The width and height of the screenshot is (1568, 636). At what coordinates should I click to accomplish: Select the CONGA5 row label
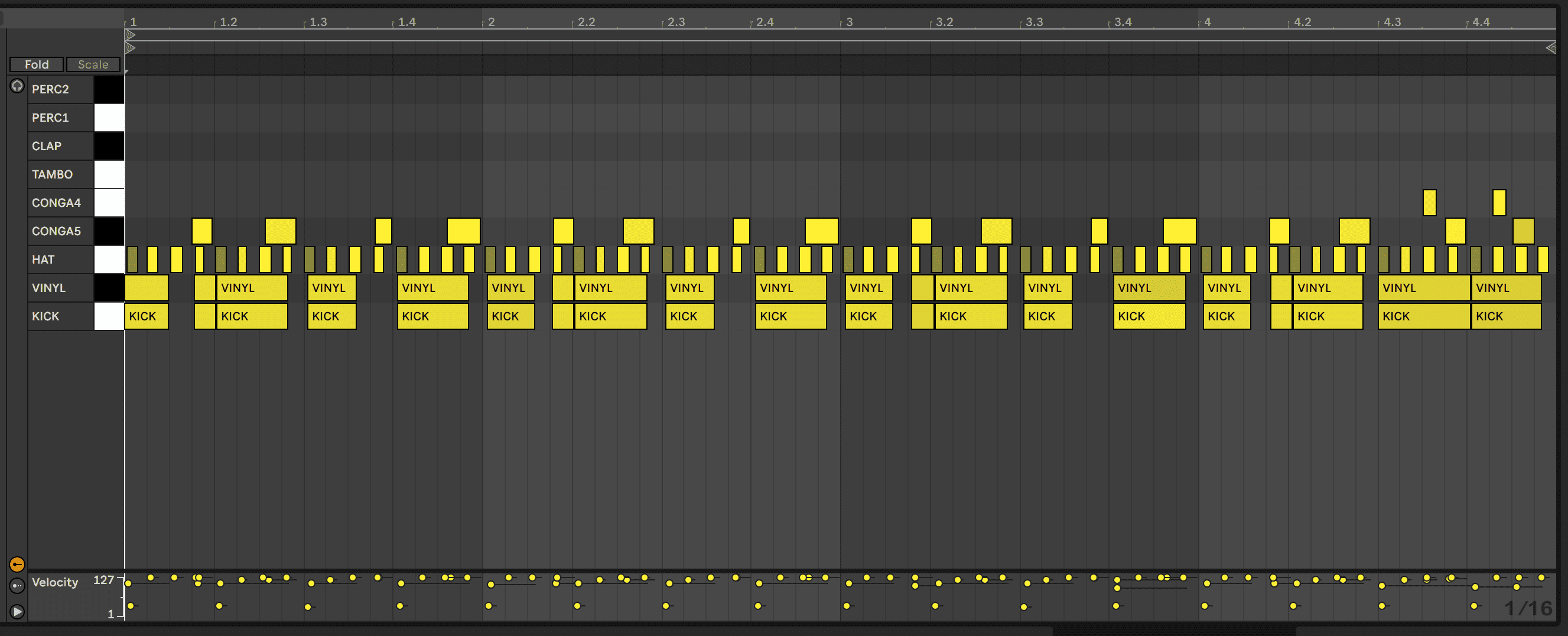[x=56, y=231]
